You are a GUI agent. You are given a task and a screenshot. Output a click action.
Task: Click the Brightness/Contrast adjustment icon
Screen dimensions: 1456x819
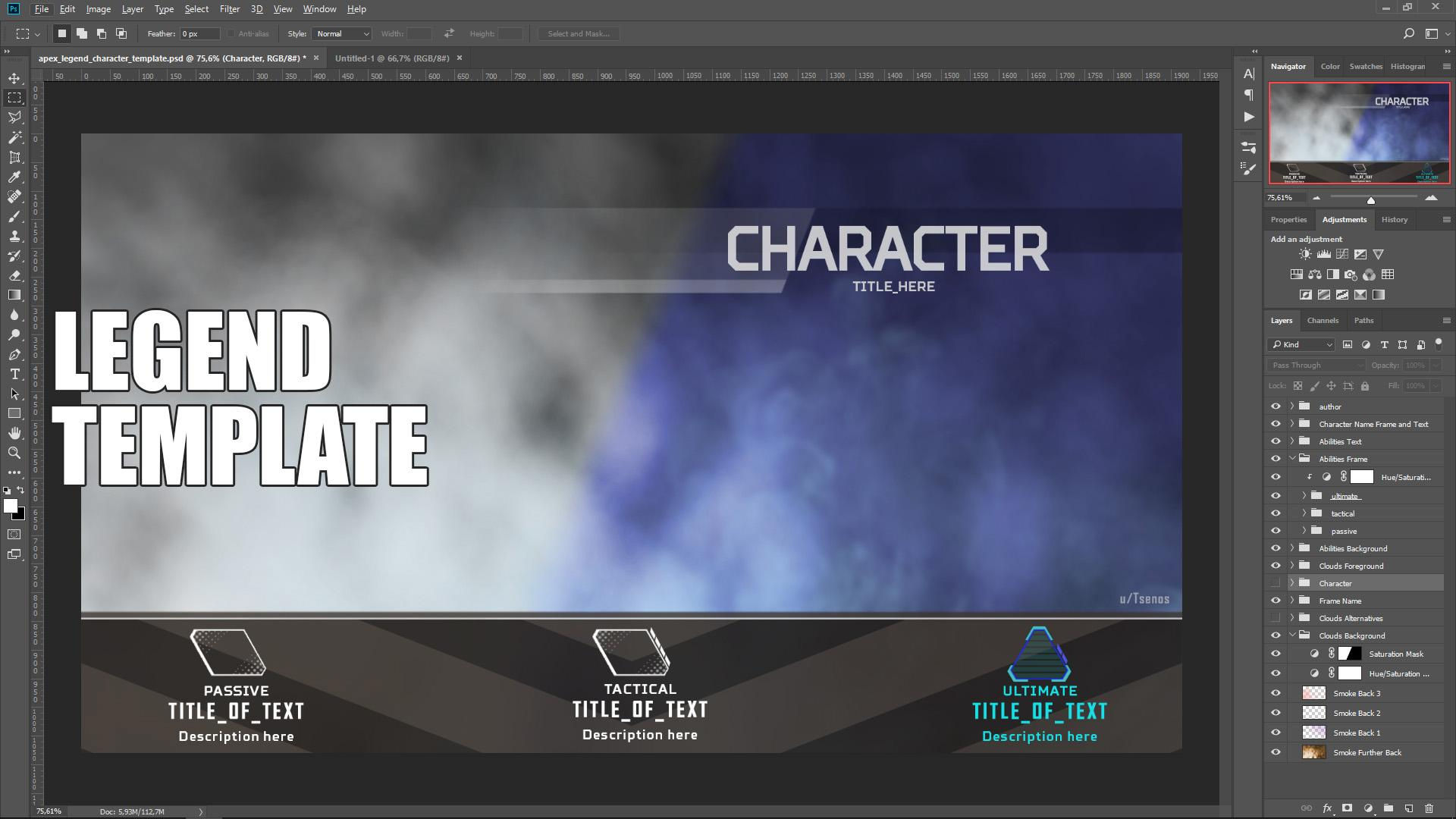1305,254
